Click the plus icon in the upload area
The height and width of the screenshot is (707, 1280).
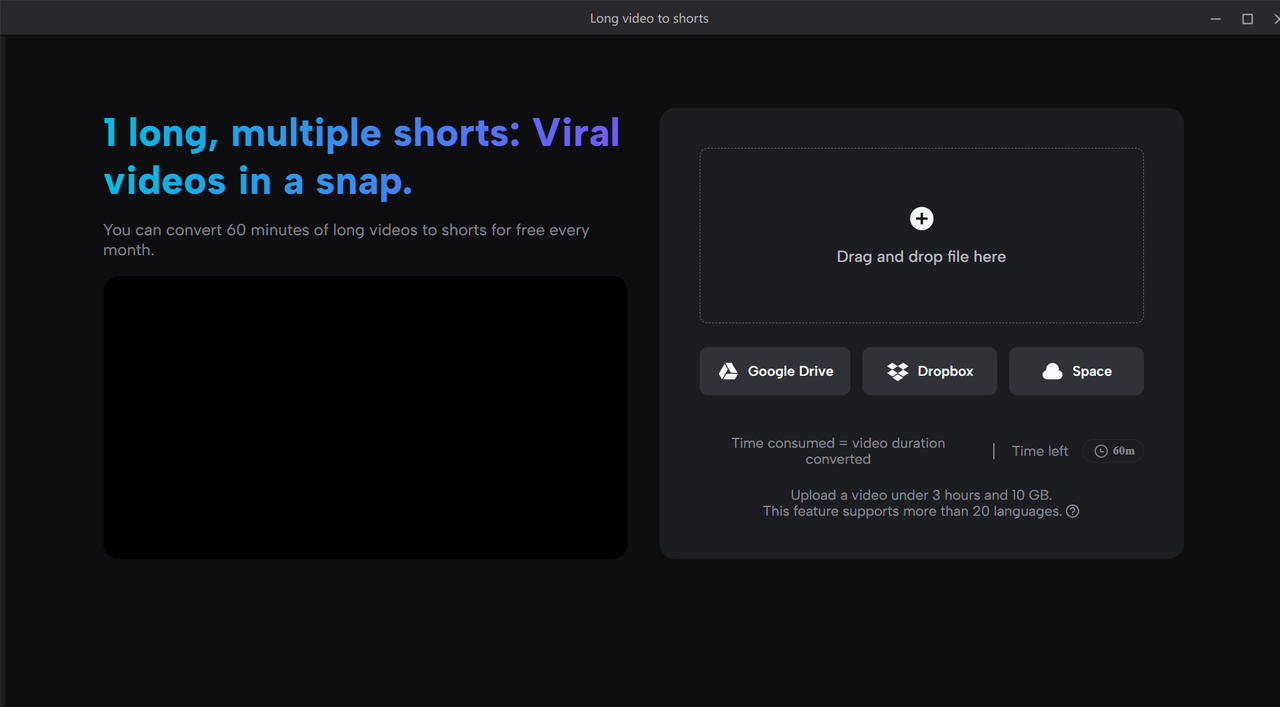921,219
